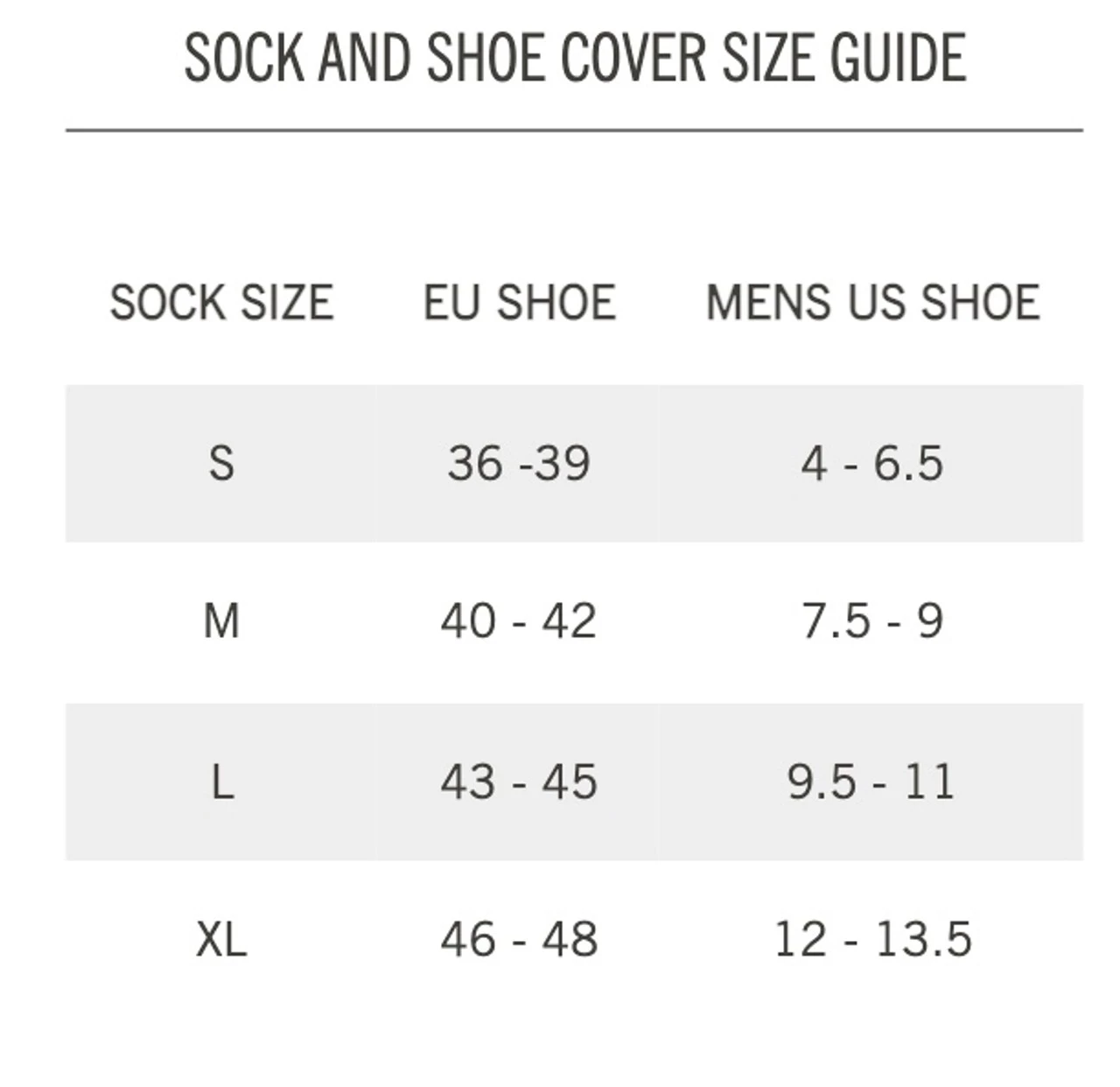The height and width of the screenshot is (1087, 1120).
Task: Select the EU size 40 - 42 cell
Action: click(519, 622)
